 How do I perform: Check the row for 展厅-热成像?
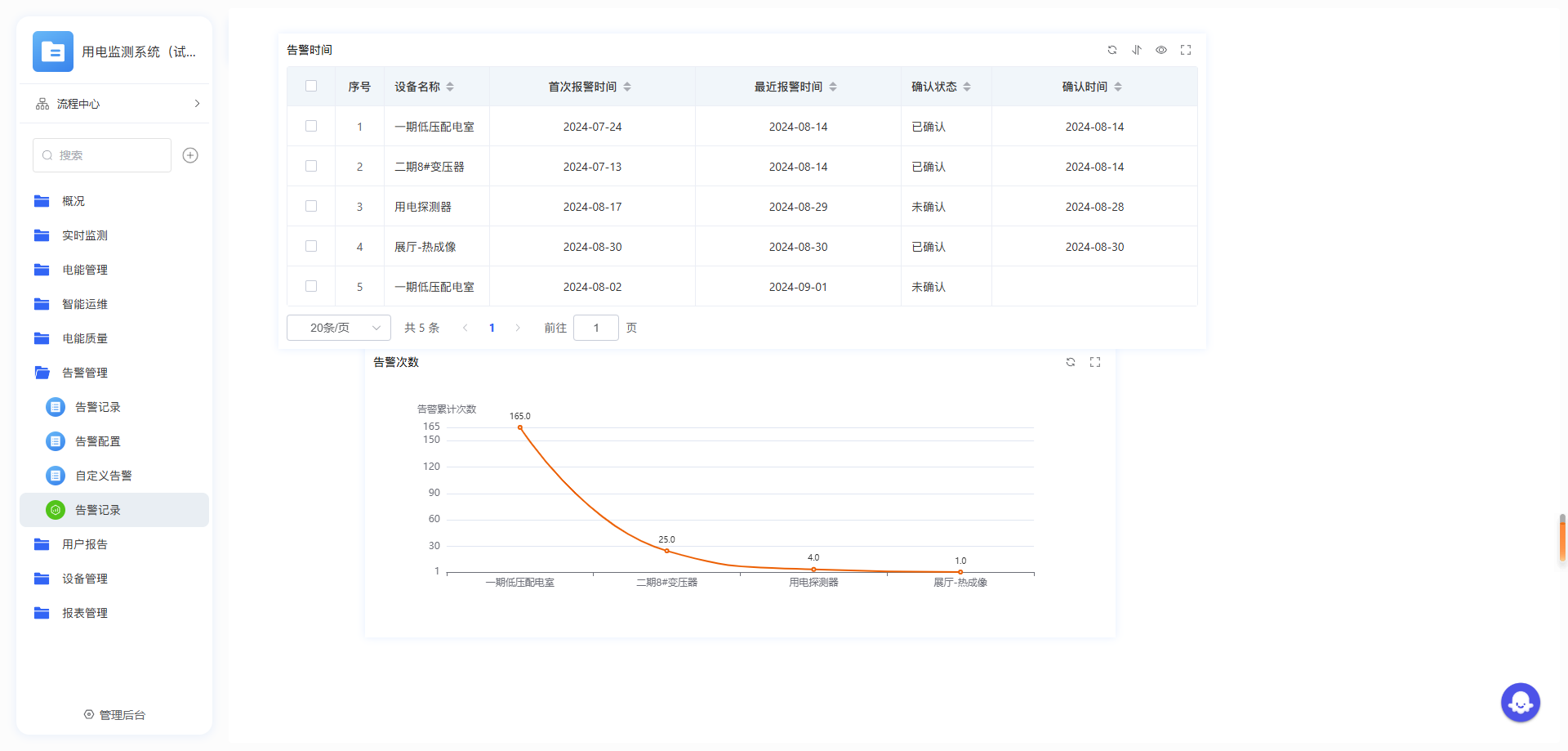click(x=311, y=247)
